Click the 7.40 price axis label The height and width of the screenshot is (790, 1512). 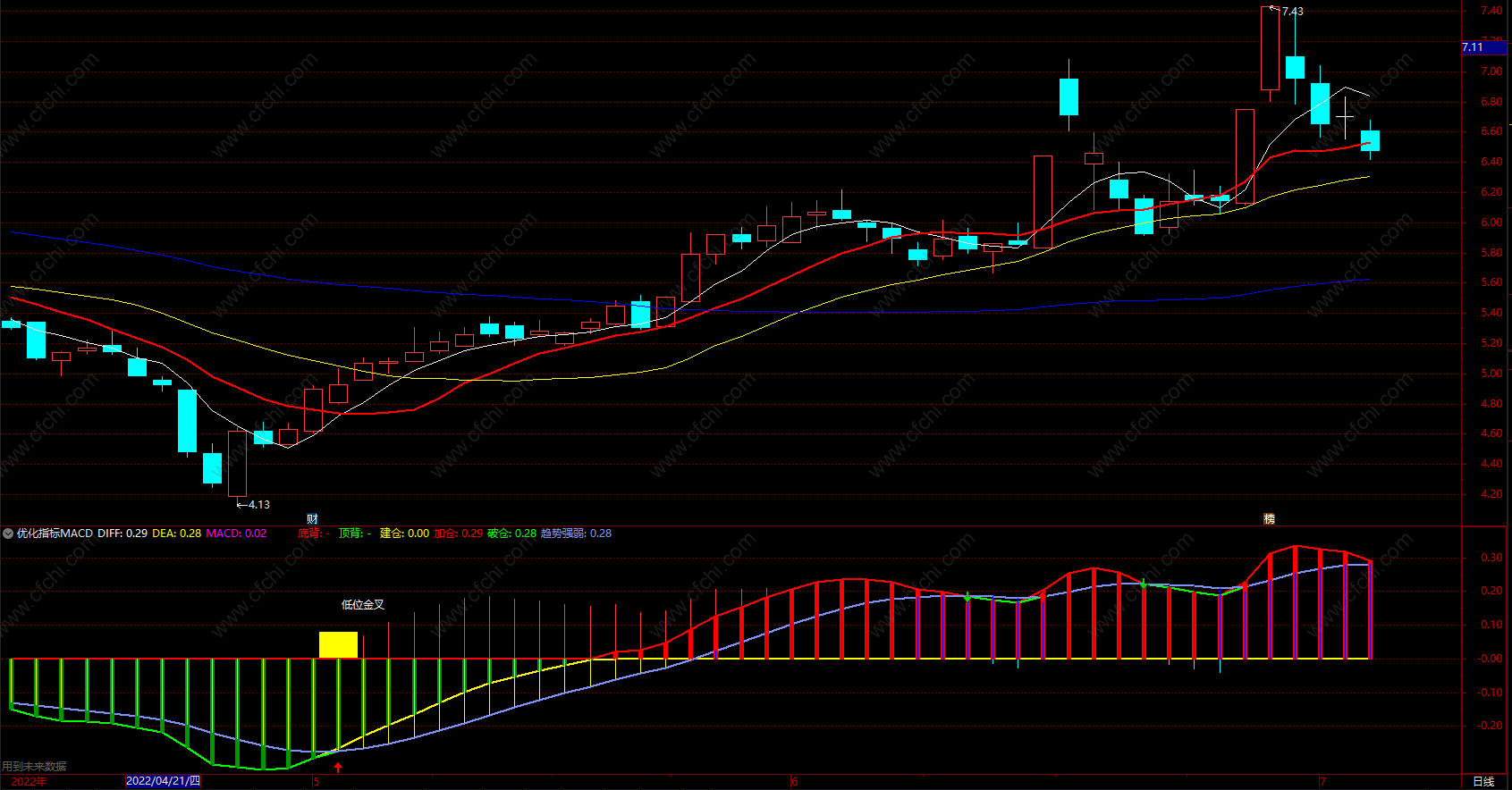pos(1491,11)
